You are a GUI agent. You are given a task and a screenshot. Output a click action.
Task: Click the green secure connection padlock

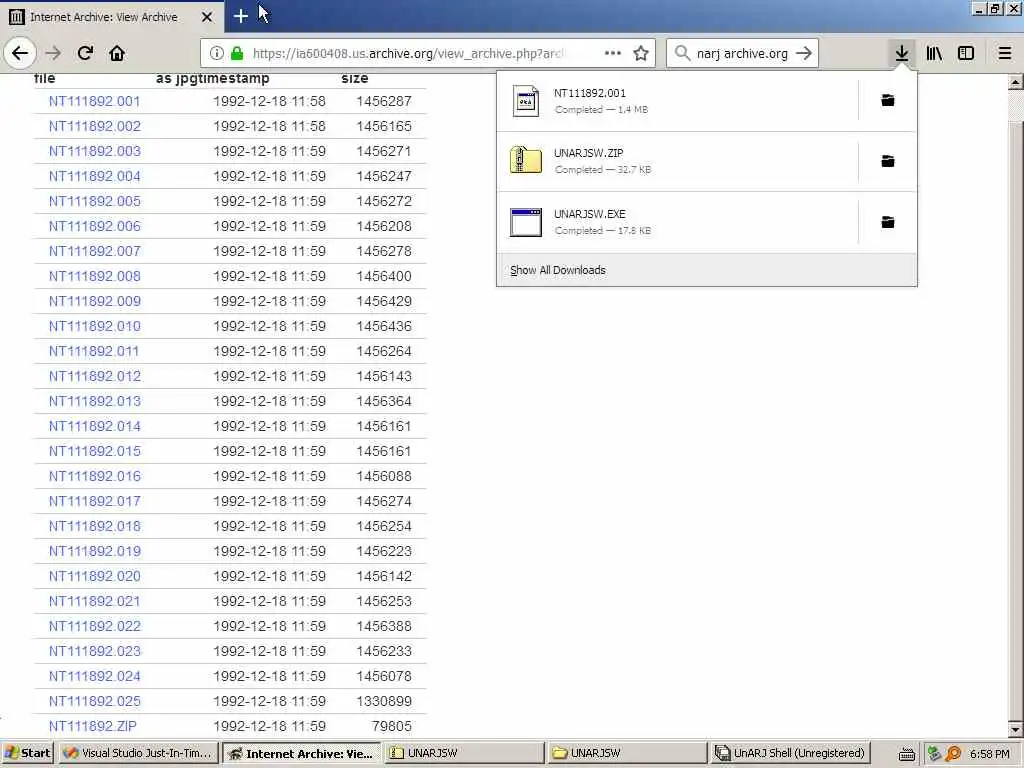coord(237,54)
